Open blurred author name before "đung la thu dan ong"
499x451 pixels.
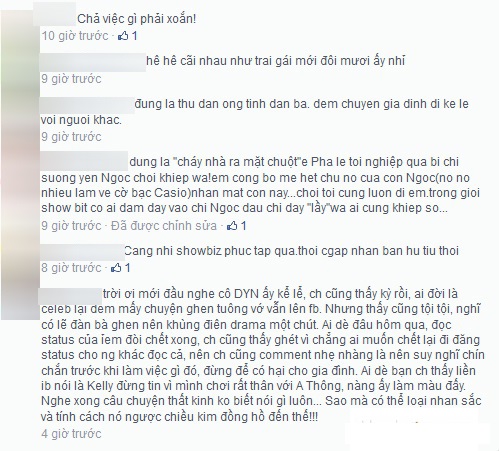click(87, 105)
